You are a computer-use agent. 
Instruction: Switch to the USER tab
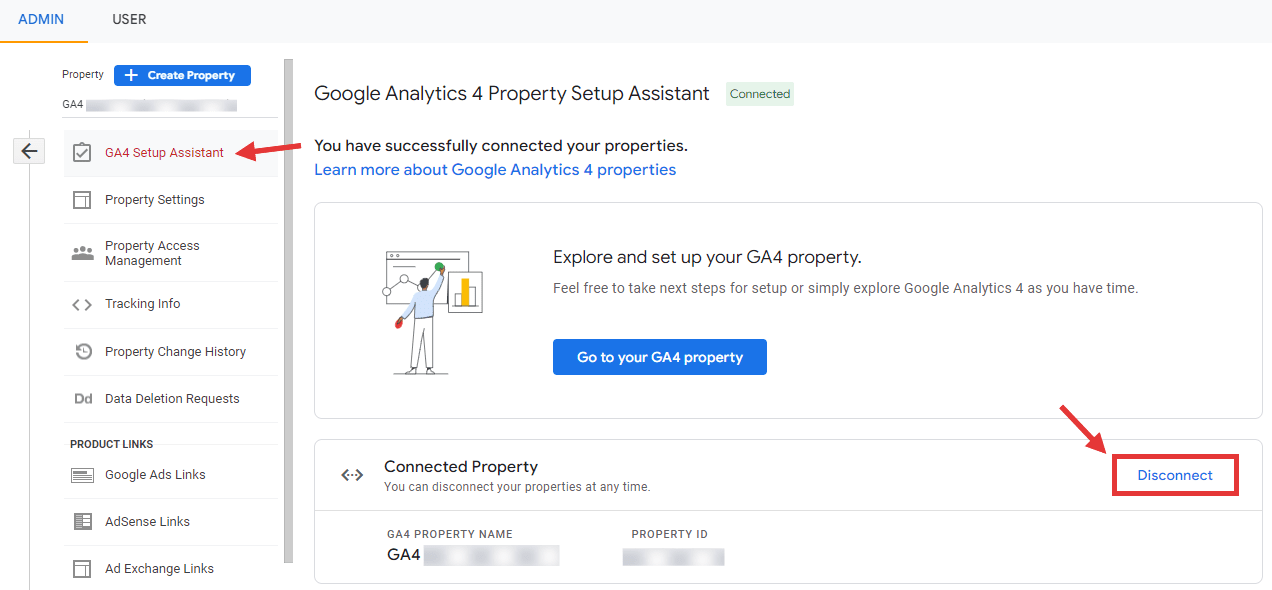point(129,19)
